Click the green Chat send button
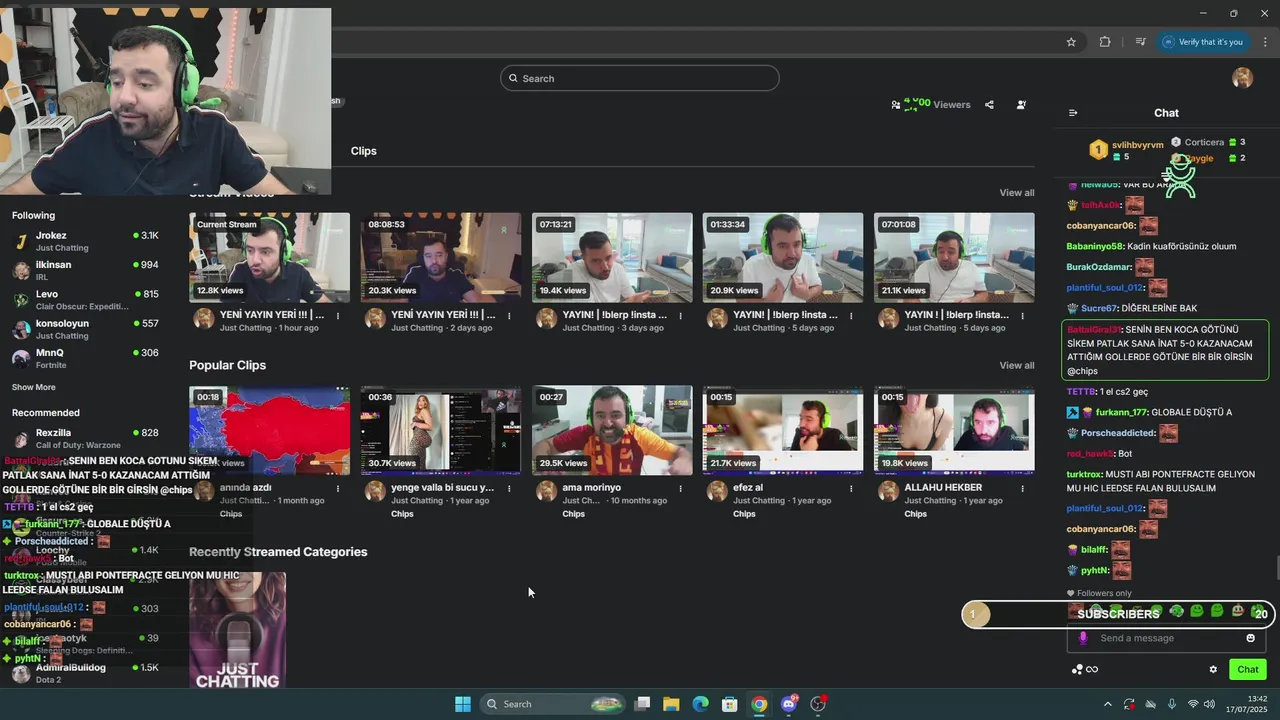1280x720 pixels. click(1248, 670)
